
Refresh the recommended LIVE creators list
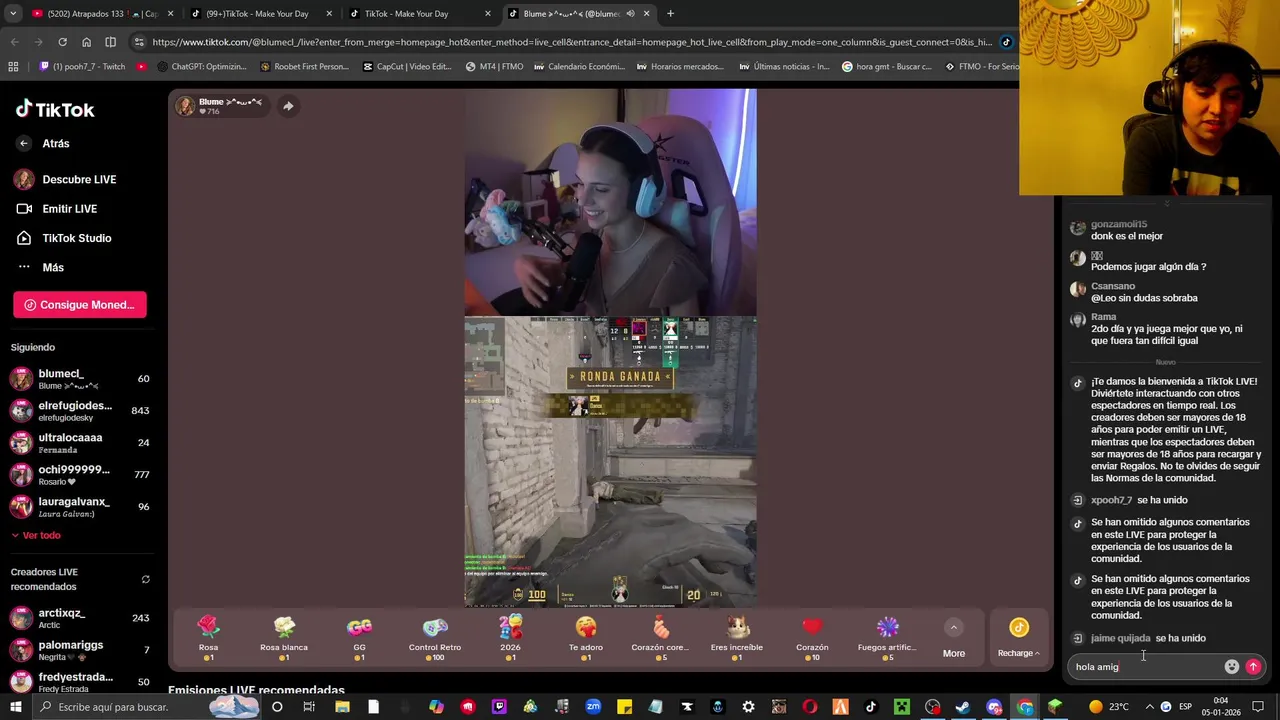tap(145, 579)
